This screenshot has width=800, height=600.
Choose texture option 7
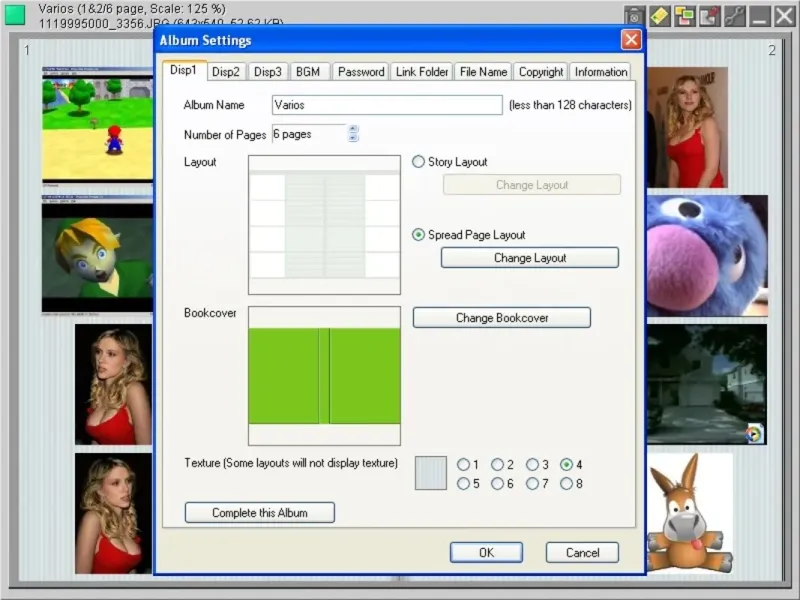[532, 483]
